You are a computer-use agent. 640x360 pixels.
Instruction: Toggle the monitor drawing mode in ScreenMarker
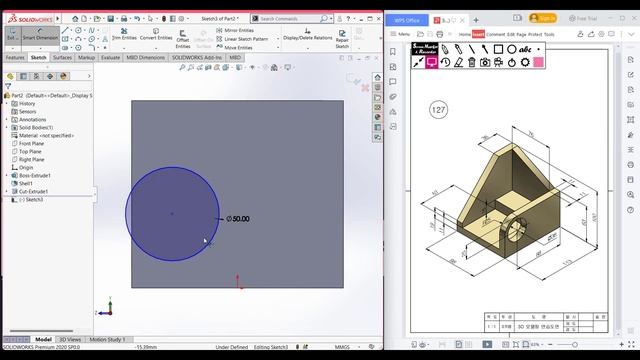tap(431, 62)
